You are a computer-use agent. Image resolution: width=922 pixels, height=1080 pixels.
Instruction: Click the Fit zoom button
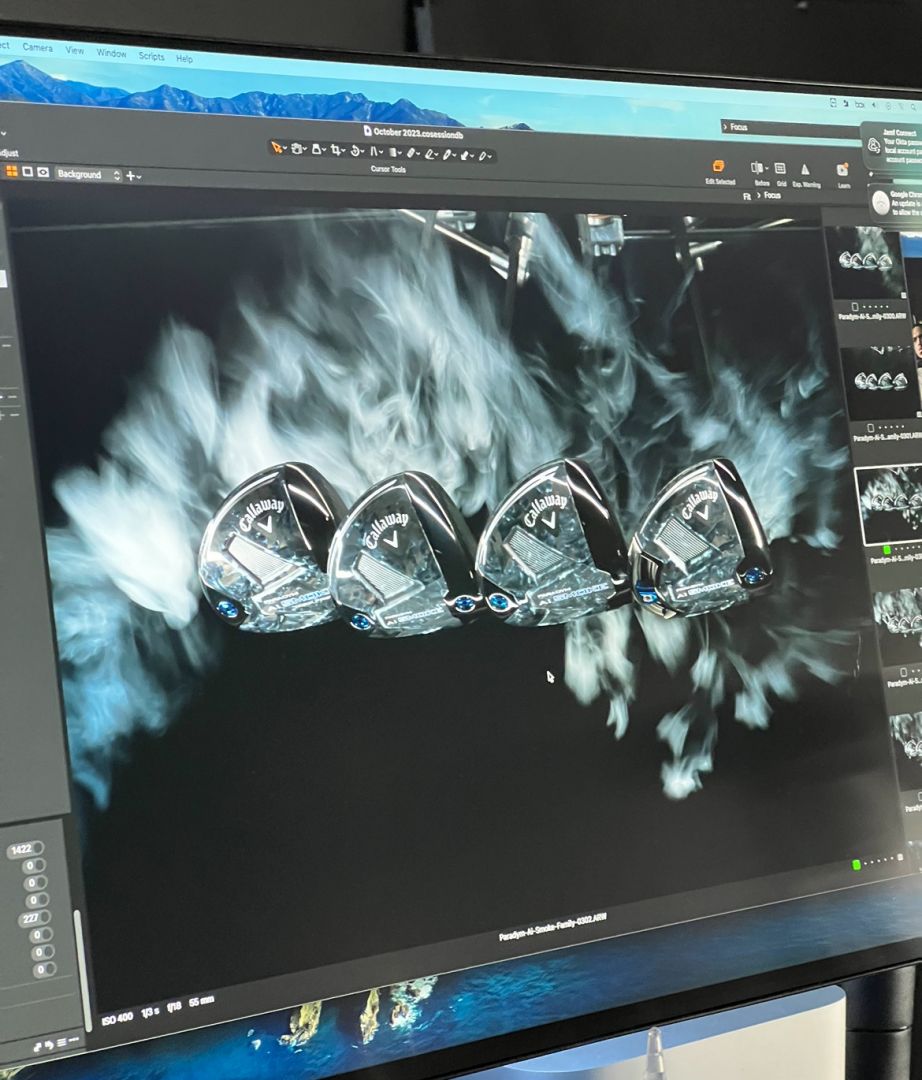point(747,196)
